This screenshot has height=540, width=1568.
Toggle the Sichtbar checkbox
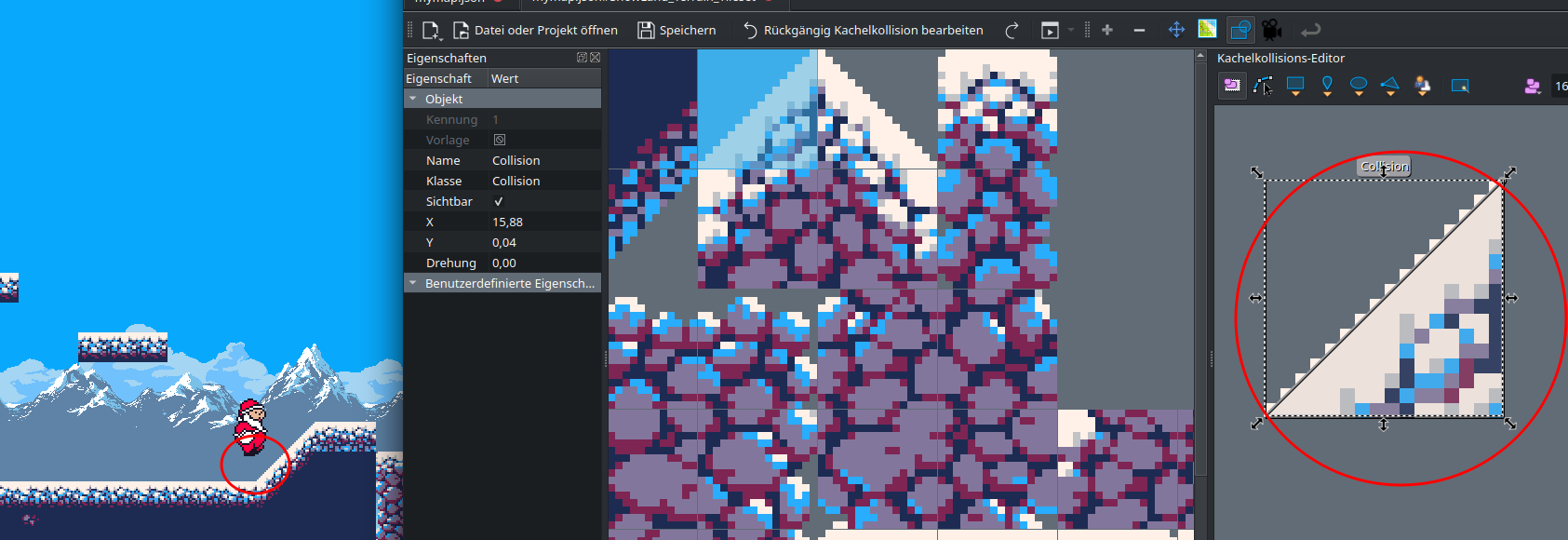click(499, 201)
